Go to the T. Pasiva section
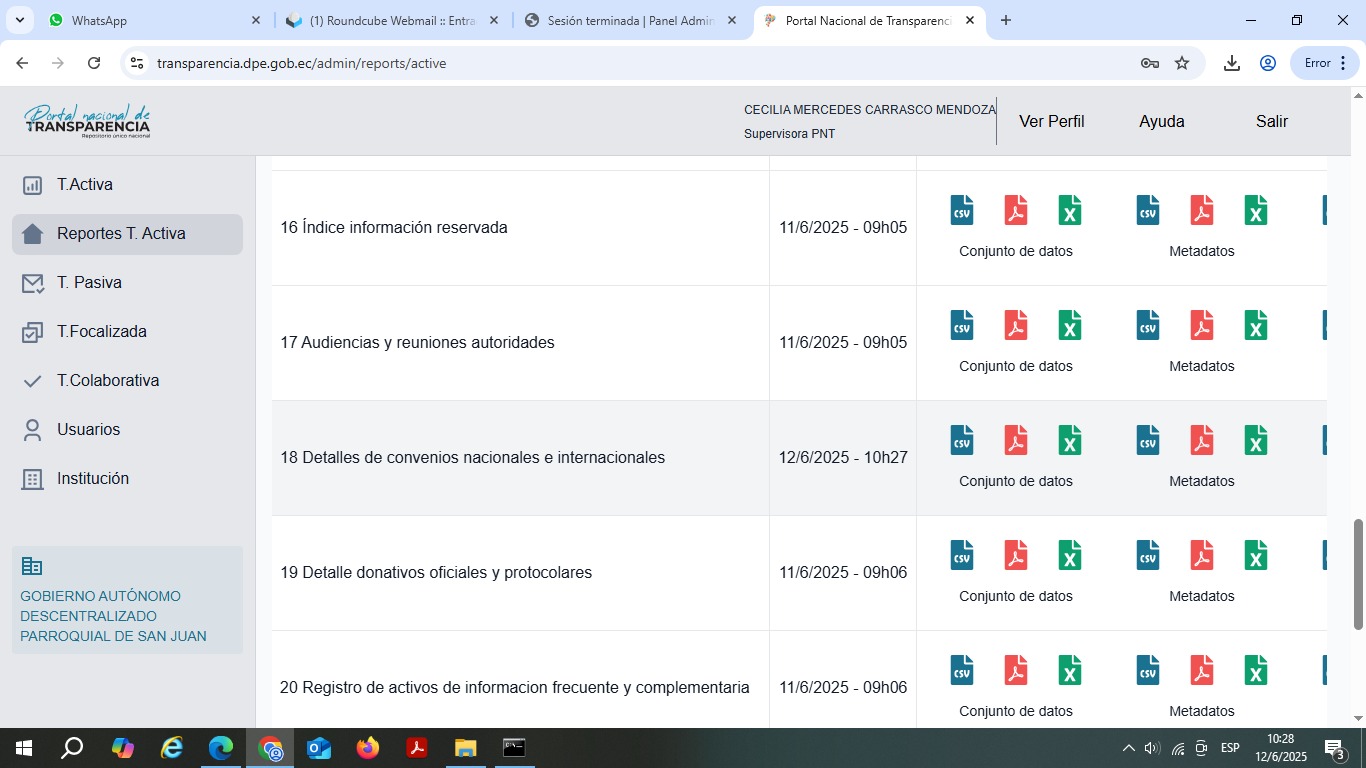The width and height of the screenshot is (1366, 768). (89, 283)
